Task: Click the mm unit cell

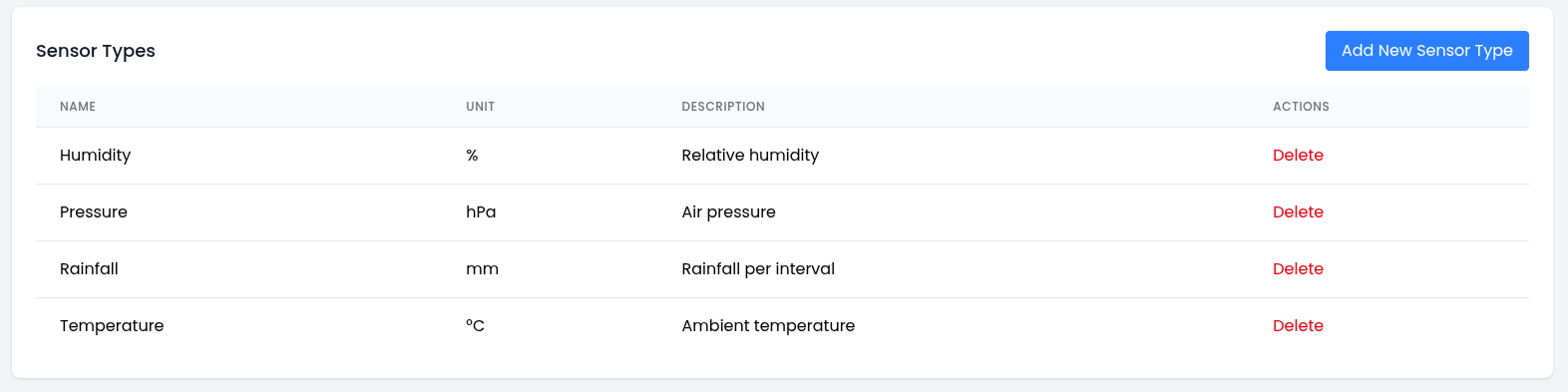Action: tap(482, 269)
